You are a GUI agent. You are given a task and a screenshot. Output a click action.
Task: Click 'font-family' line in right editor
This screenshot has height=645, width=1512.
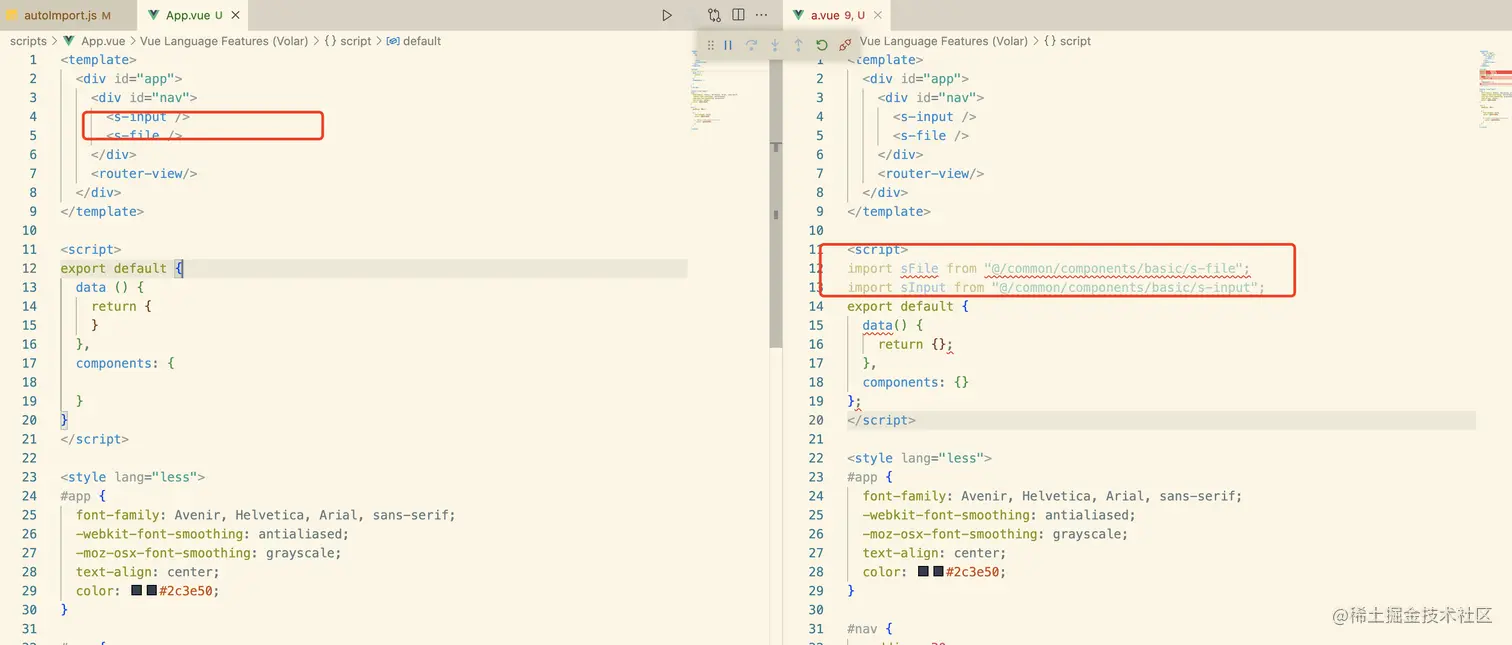click(x=1052, y=496)
